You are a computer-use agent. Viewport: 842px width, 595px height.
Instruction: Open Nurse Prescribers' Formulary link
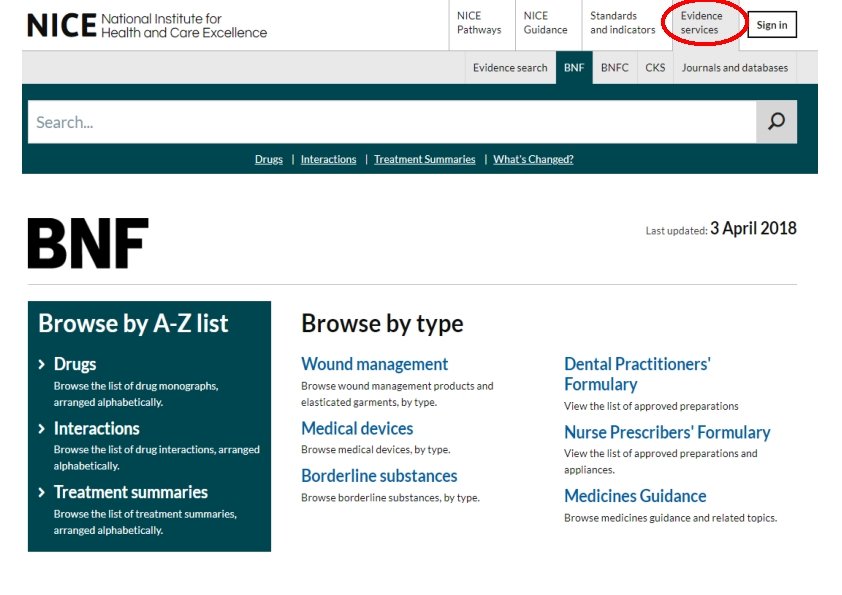[x=667, y=432]
